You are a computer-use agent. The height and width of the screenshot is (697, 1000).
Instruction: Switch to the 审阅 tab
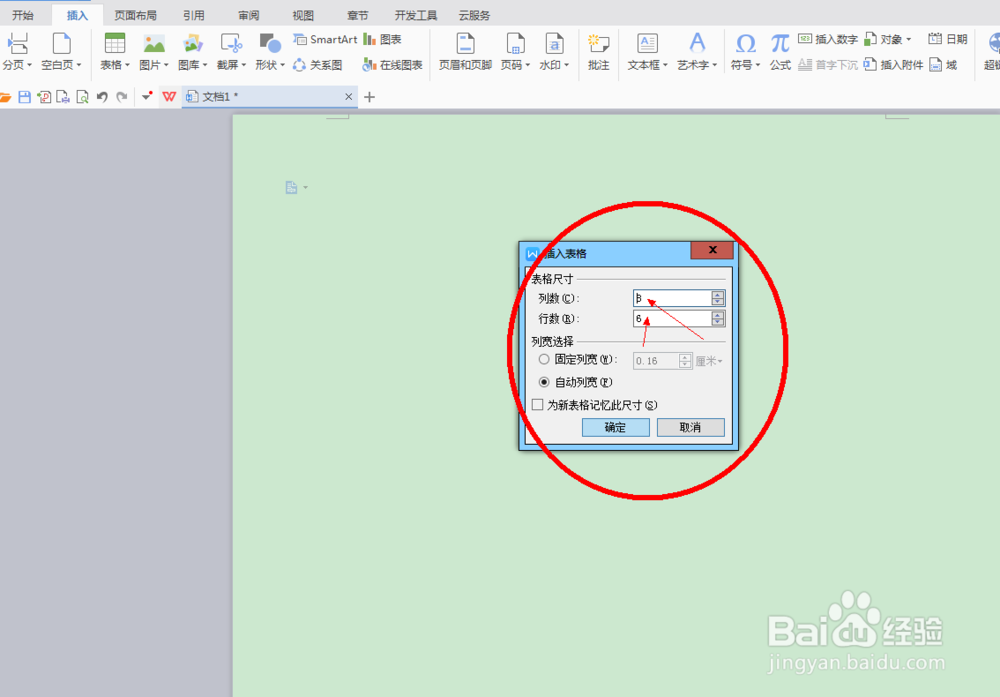point(249,15)
